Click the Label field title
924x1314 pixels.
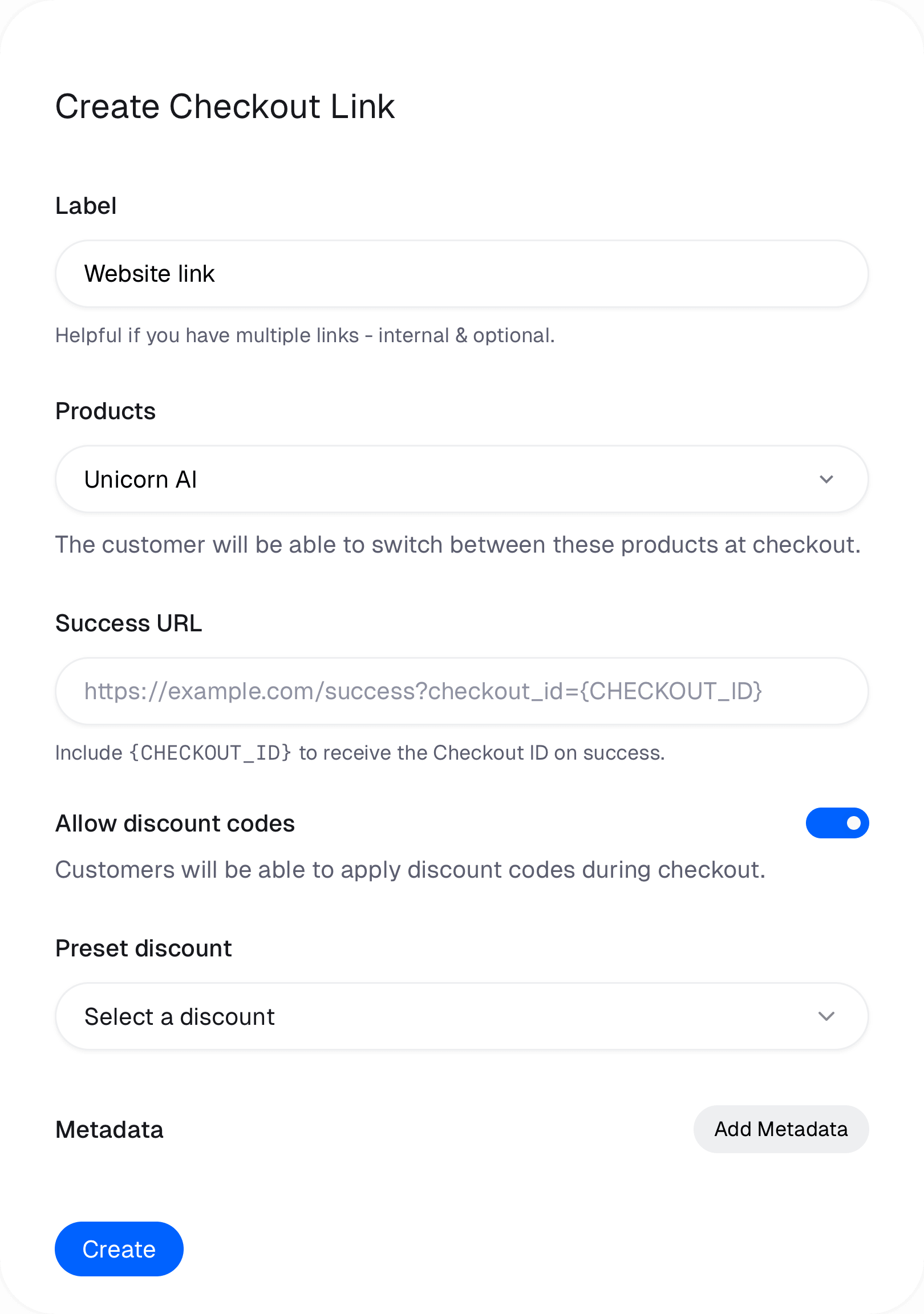point(86,206)
